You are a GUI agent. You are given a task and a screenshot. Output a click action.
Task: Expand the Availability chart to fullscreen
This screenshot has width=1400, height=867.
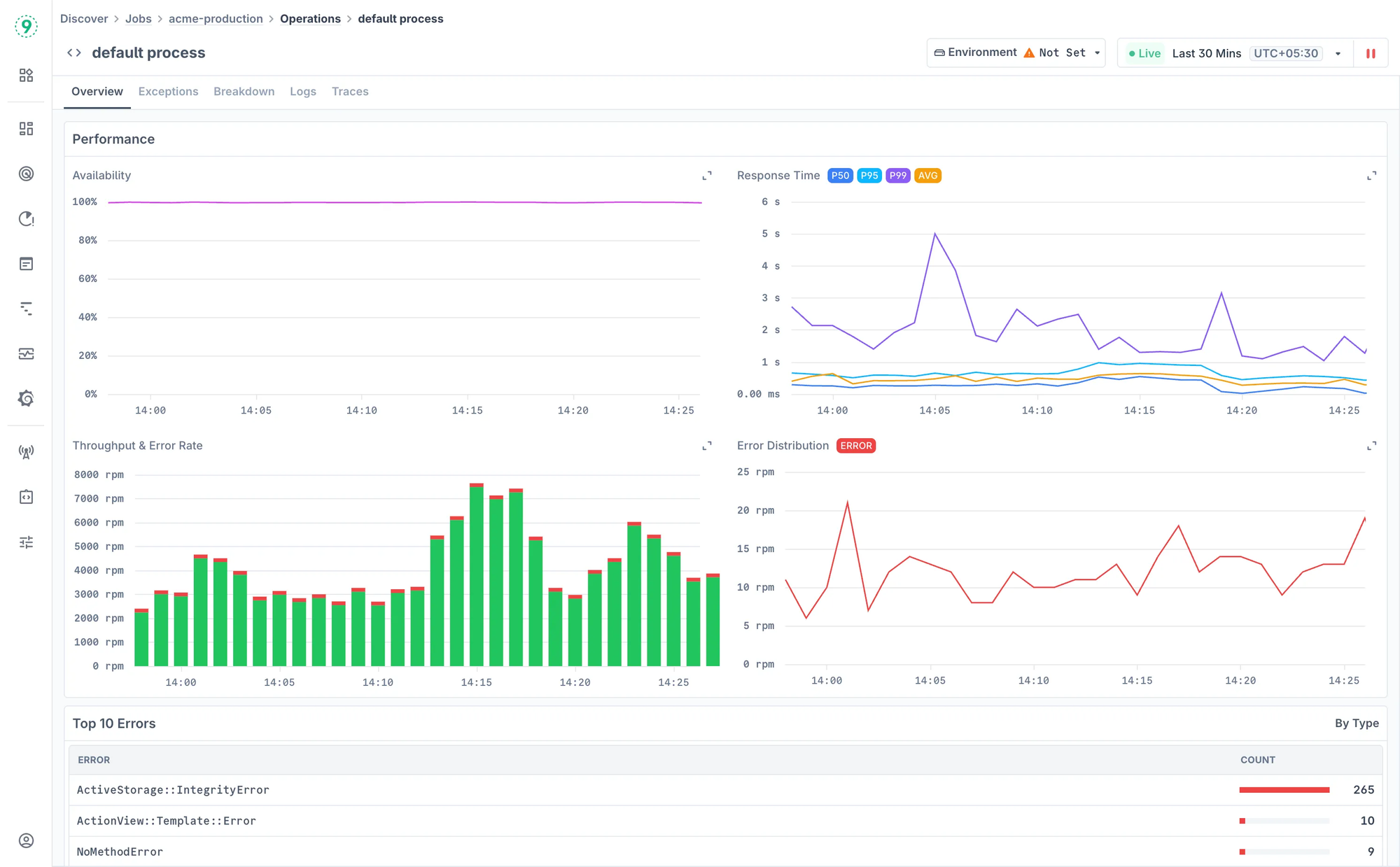707,176
